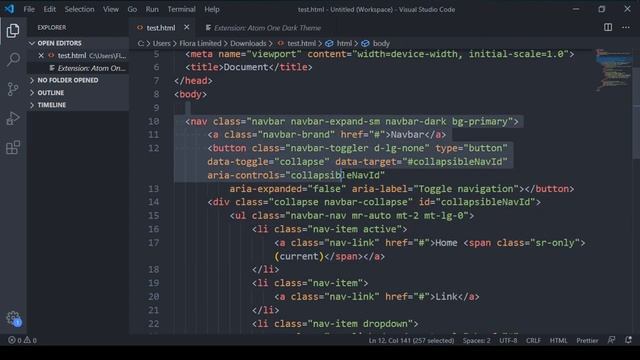Open notifications bell in status bar
640x360 pixels.
click(x=628, y=340)
